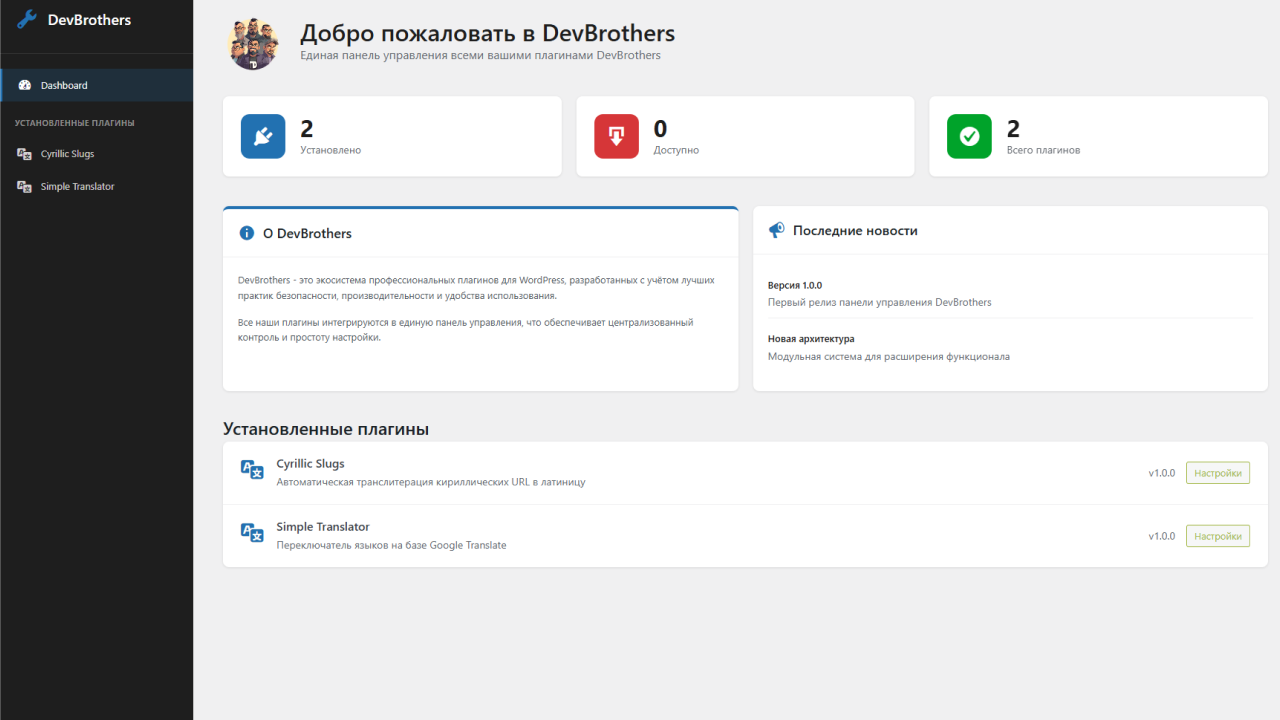Click the 'УСТАНОВЛЕННЫЕ ПЛАГИНЫ' sidebar section label
Viewport: 1280px width, 720px height.
pos(75,123)
